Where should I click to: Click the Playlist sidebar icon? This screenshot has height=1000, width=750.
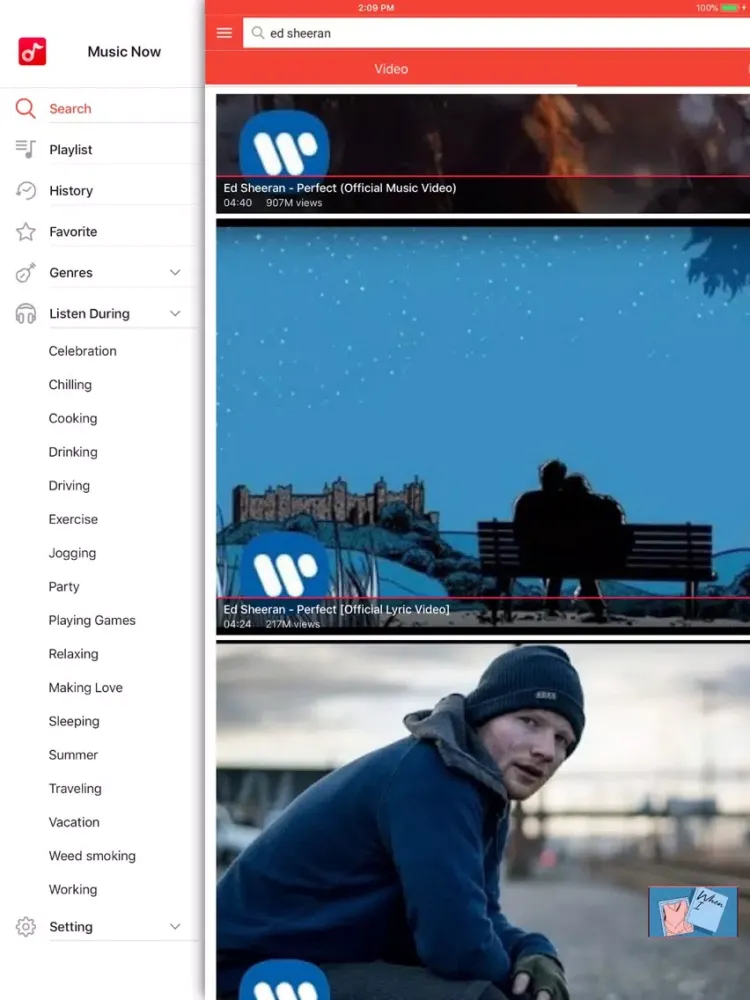click(x=26, y=149)
